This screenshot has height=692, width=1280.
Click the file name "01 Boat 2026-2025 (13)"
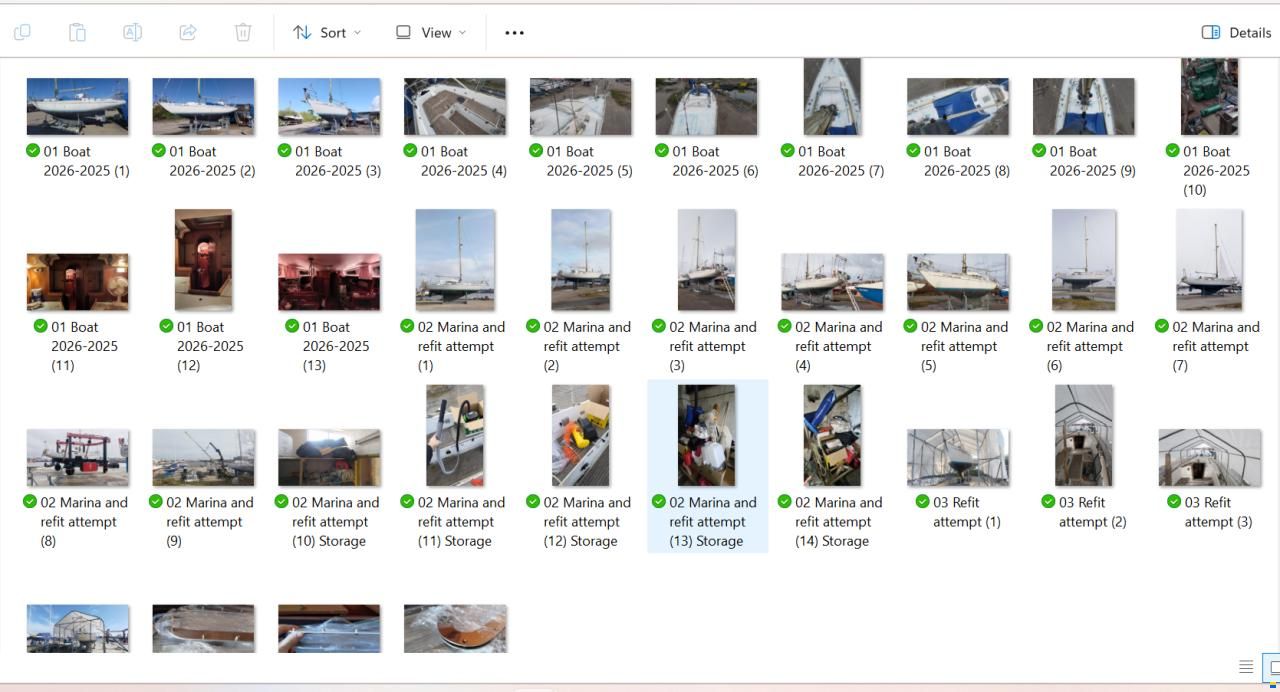(x=336, y=346)
